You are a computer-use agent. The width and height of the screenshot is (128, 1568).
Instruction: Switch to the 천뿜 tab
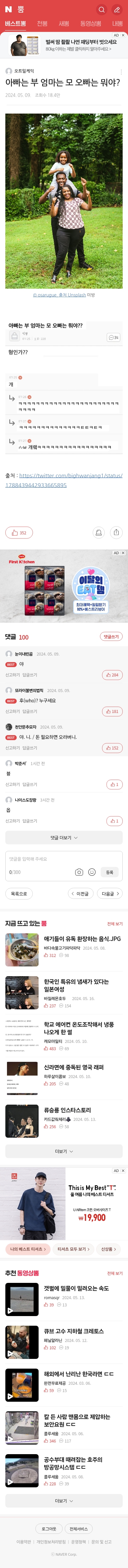point(42,24)
